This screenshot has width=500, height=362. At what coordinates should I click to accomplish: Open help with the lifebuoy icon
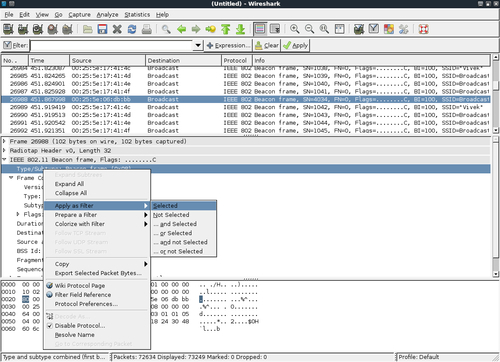[x=423, y=29]
